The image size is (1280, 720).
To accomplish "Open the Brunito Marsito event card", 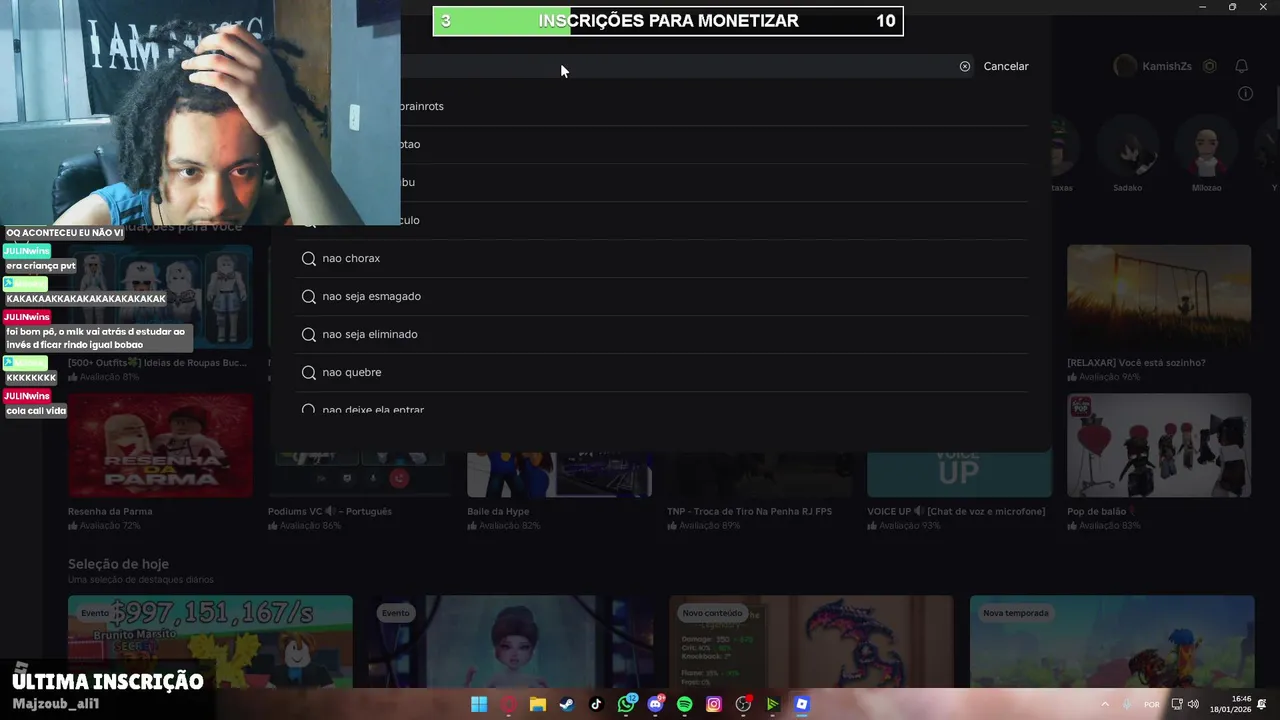I will 210,642.
